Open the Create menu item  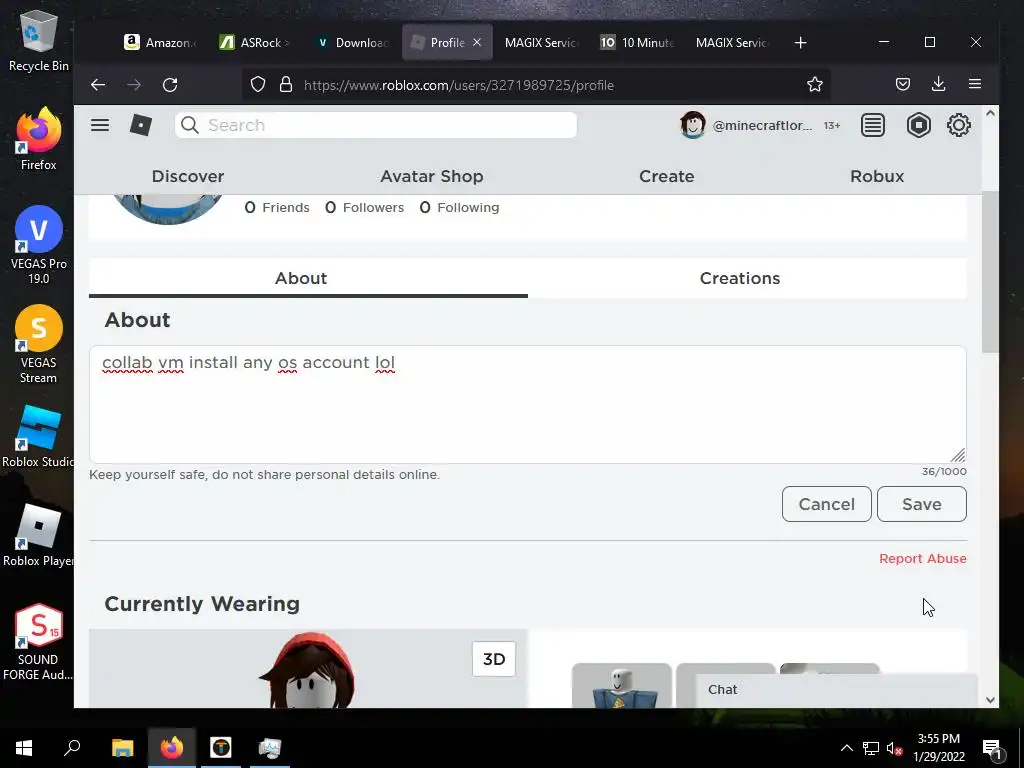coord(666,176)
